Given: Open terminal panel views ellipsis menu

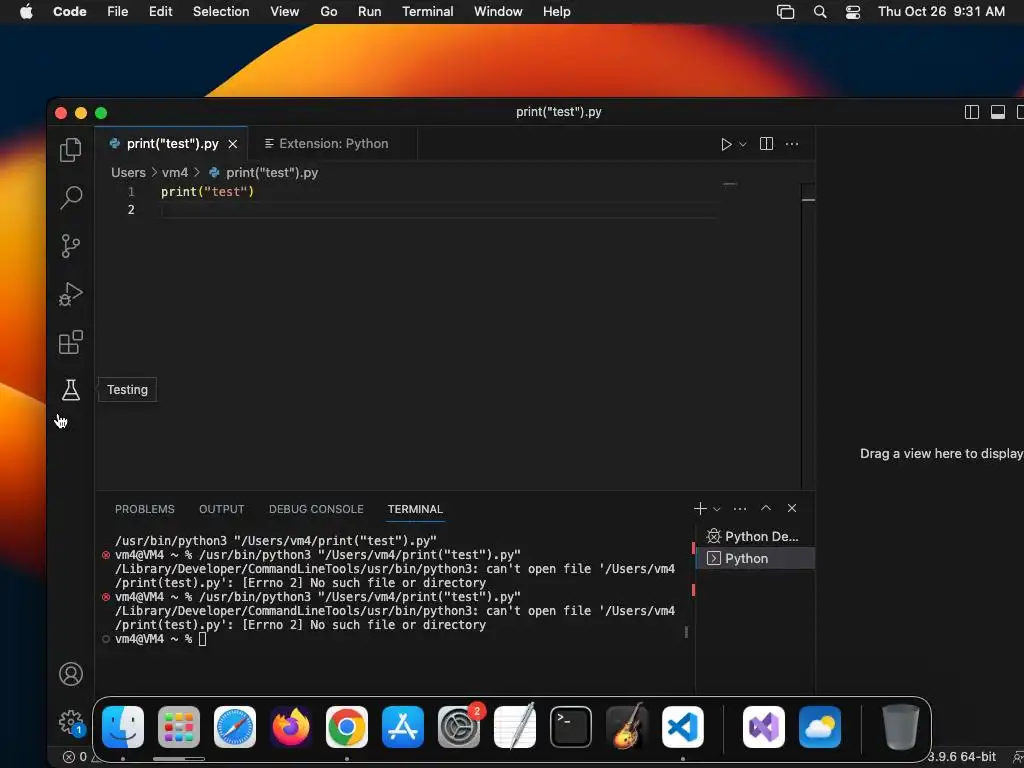Looking at the screenshot, I should pos(739,508).
